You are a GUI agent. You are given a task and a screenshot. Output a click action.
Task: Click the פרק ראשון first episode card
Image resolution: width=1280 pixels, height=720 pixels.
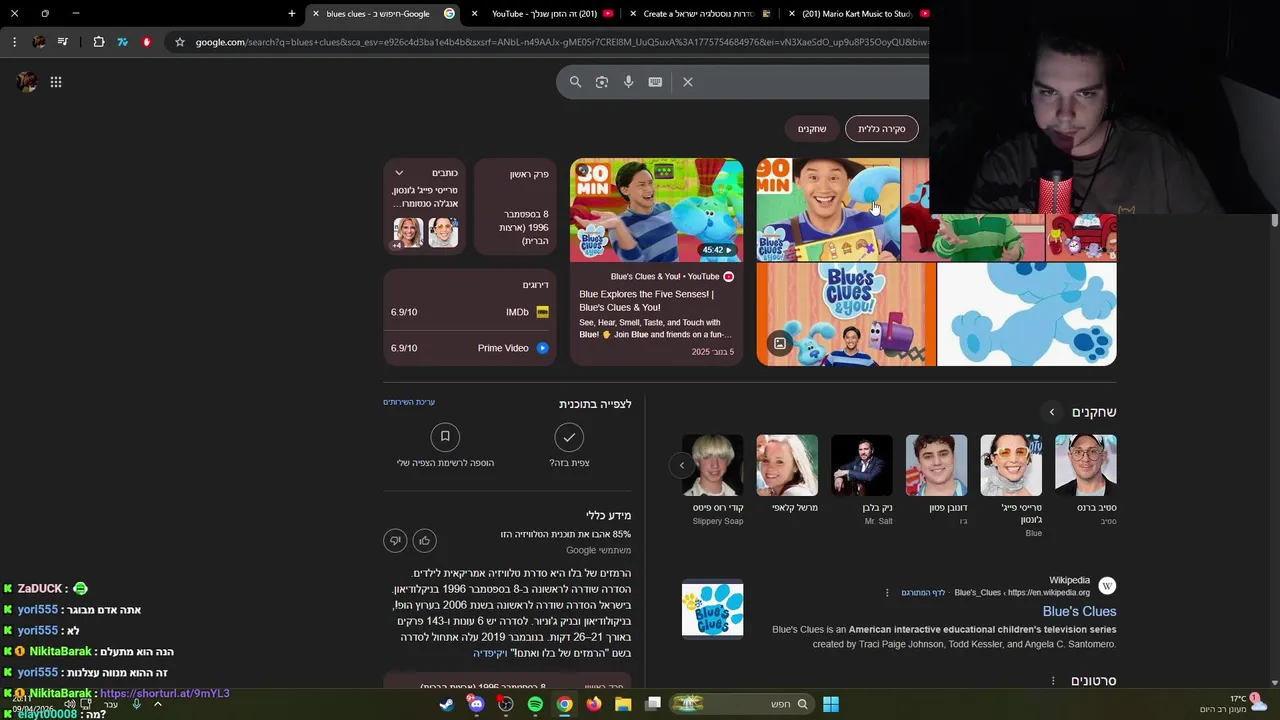pos(515,207)
